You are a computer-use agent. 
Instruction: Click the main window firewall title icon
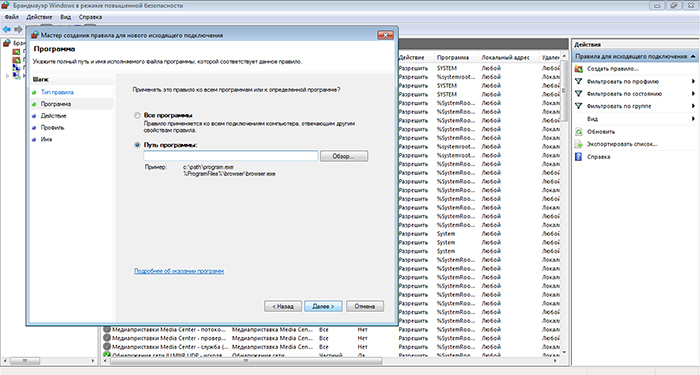pyautogui.click(x=5, y=5)
